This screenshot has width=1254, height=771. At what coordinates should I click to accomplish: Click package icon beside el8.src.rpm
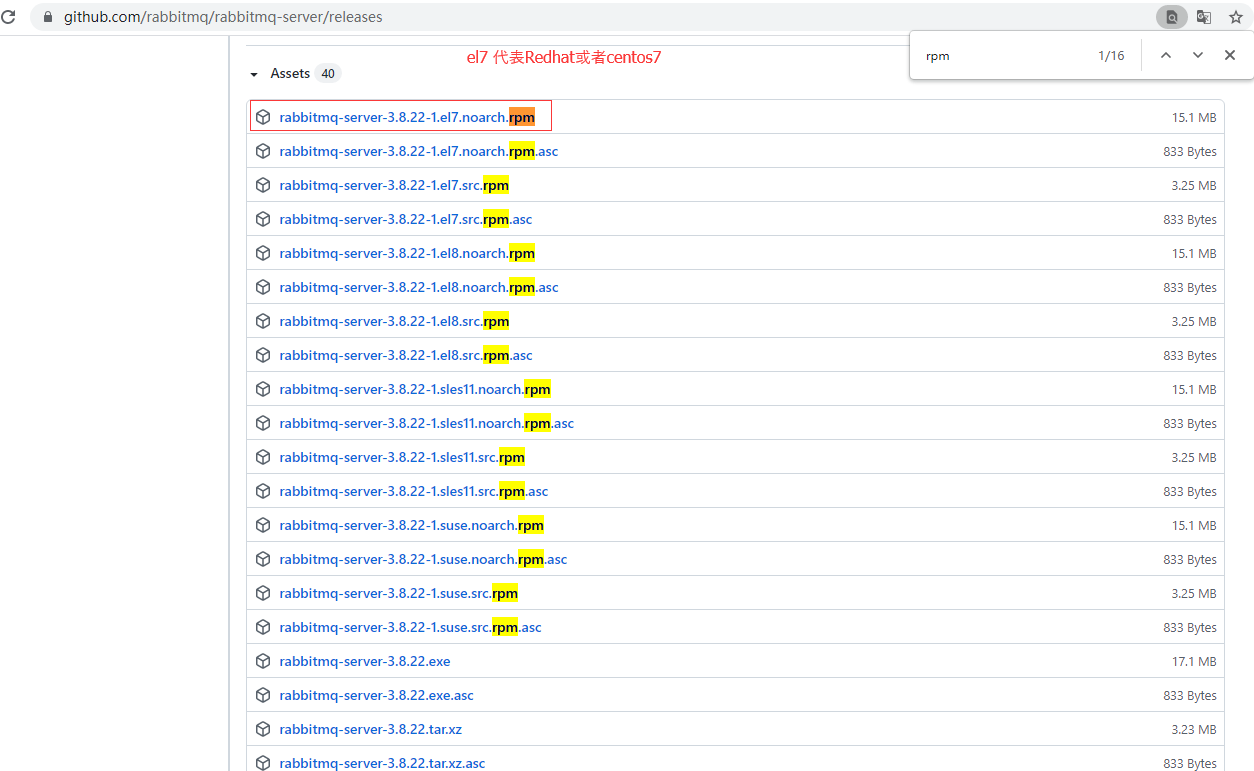(263, 321)
